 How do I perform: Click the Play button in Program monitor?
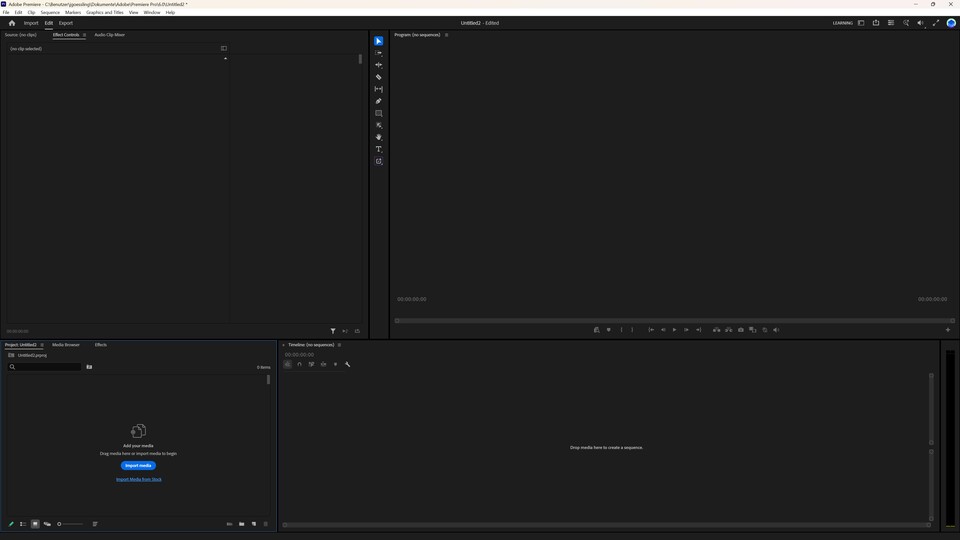(675, 330)
